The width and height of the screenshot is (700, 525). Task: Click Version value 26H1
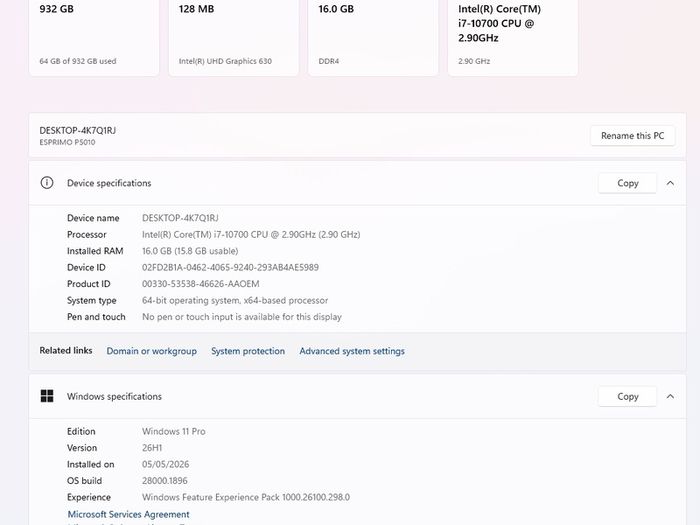[152, 448]
